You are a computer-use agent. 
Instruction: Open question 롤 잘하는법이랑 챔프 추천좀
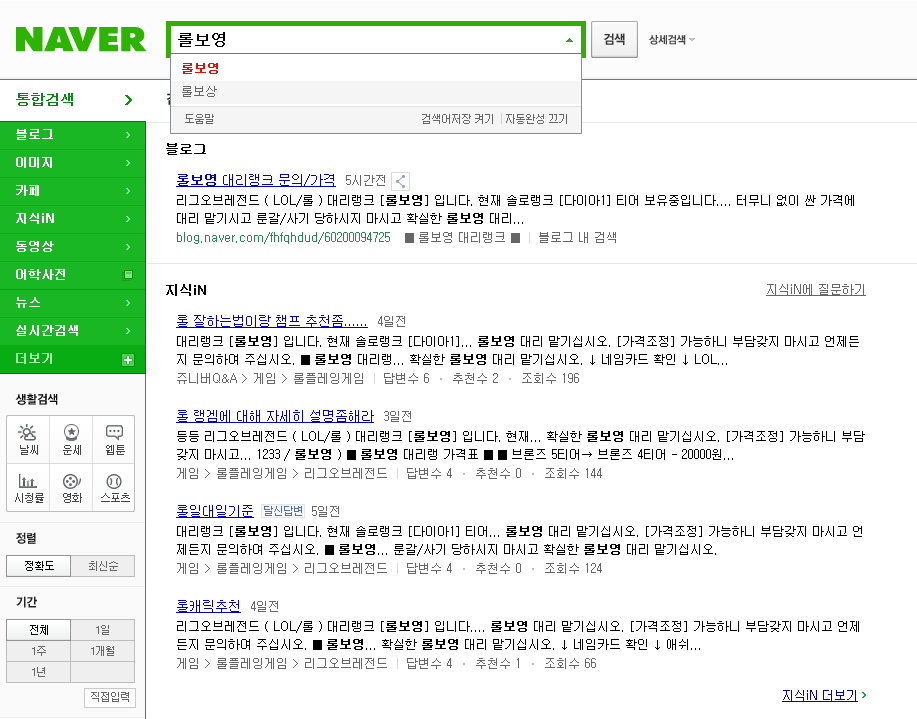click(271, 321)
